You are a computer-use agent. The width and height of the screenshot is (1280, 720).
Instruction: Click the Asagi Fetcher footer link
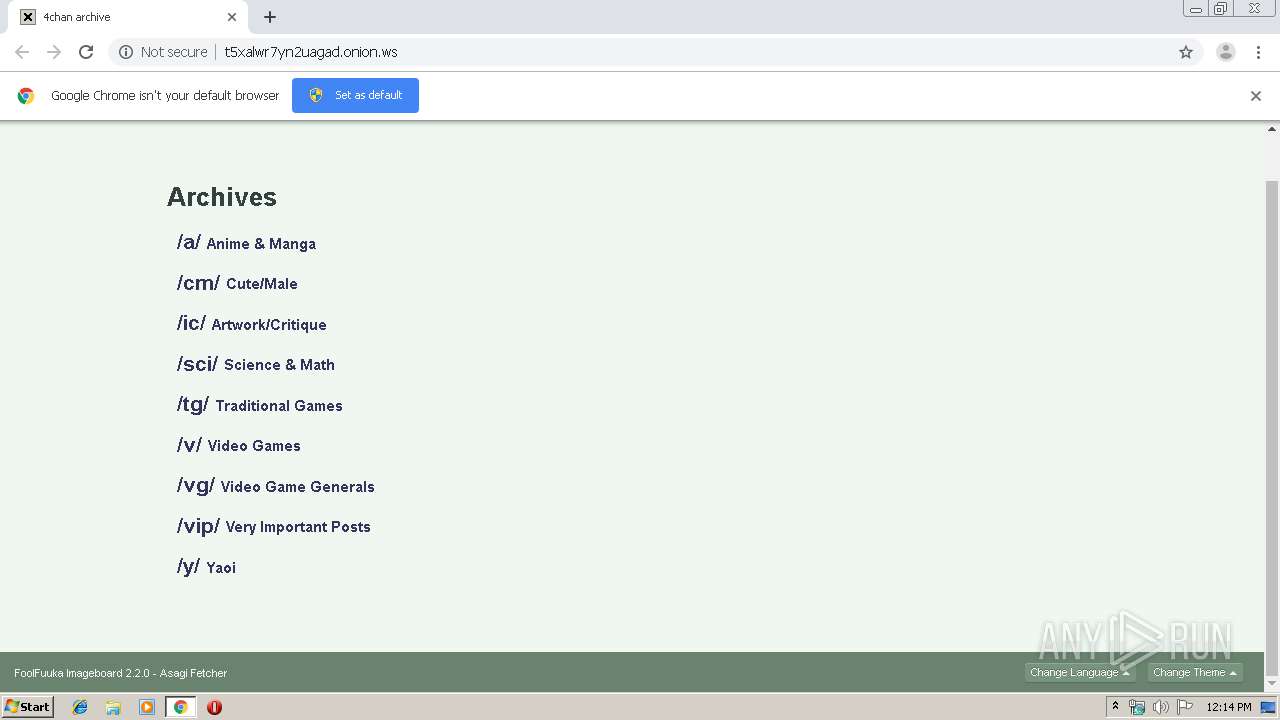pyautogui.click(x=194, y=673)
